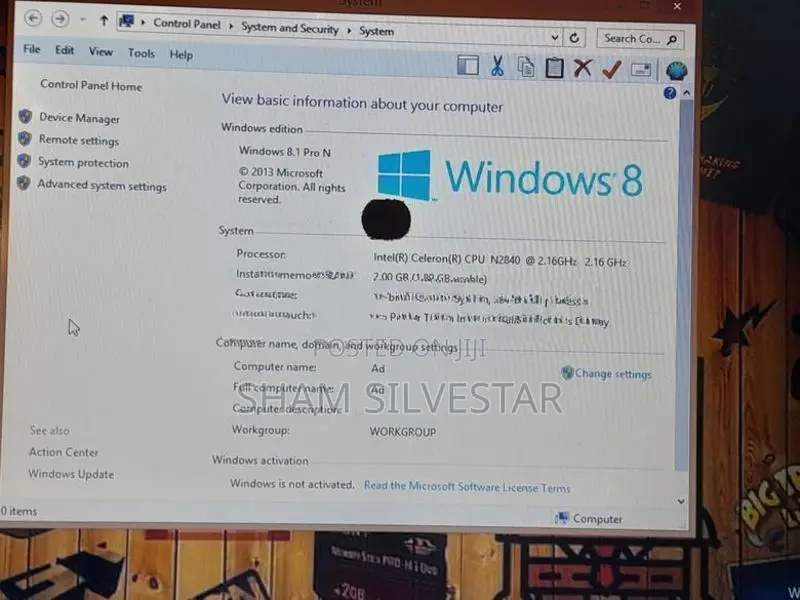The image size is (800, 600).
Task: Click the Cut scissors toolbar icon
Action: 497,66
